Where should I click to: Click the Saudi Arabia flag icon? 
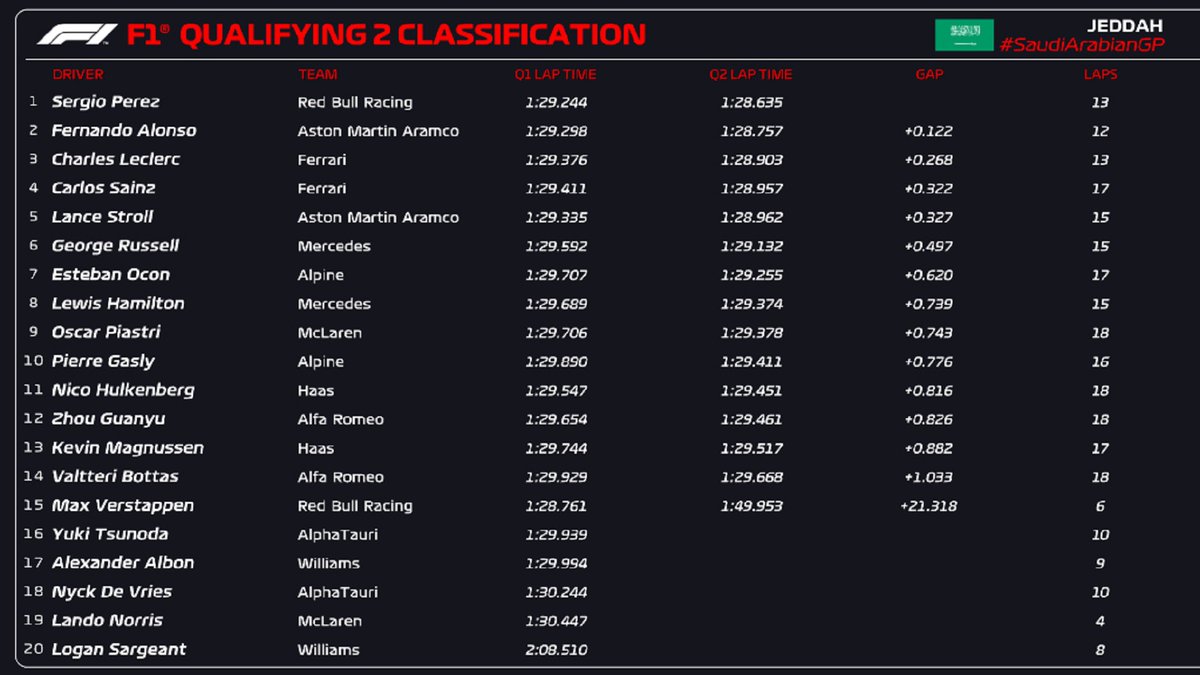964,35
